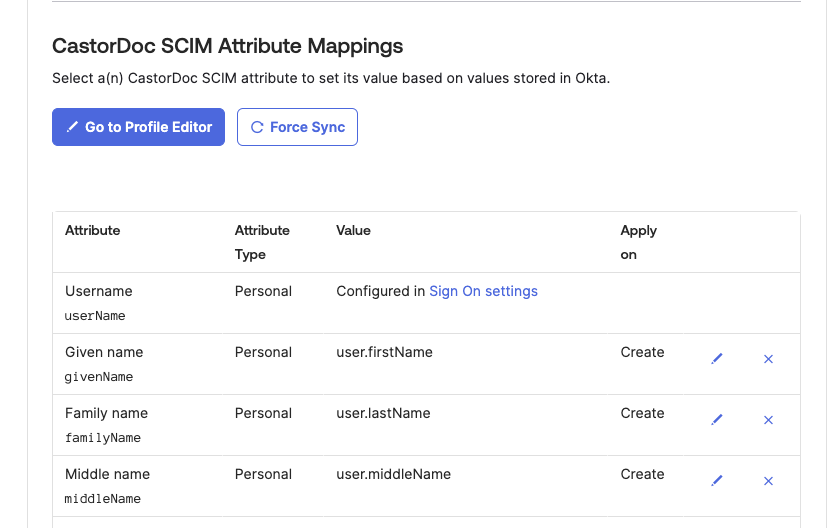Remove the Middle name mapping
This screenshot has width=840, height=528.
pyautogui.click(x=768, y=481)
